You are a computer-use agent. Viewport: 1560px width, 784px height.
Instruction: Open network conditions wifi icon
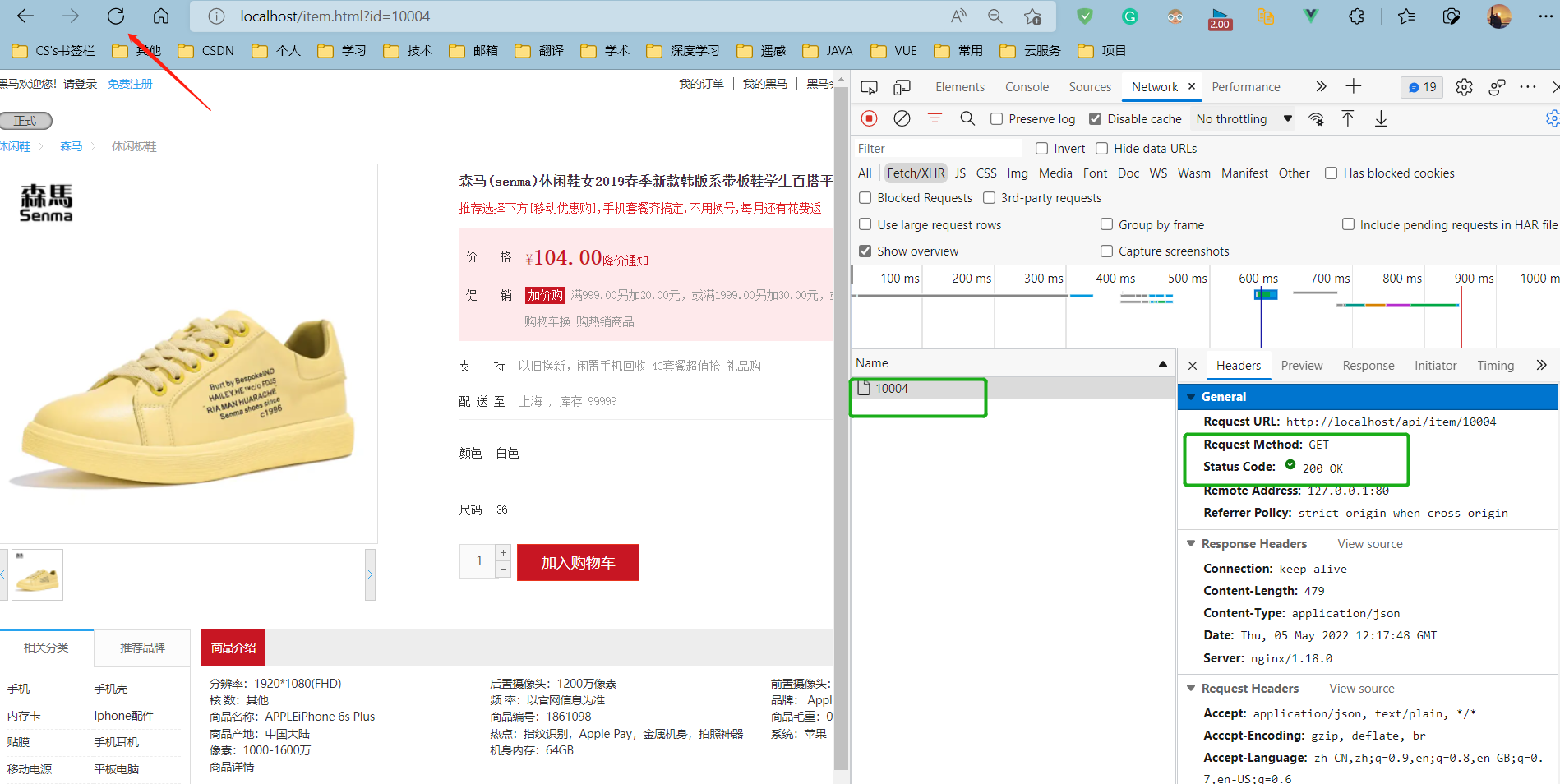(x=1316, y=119)
